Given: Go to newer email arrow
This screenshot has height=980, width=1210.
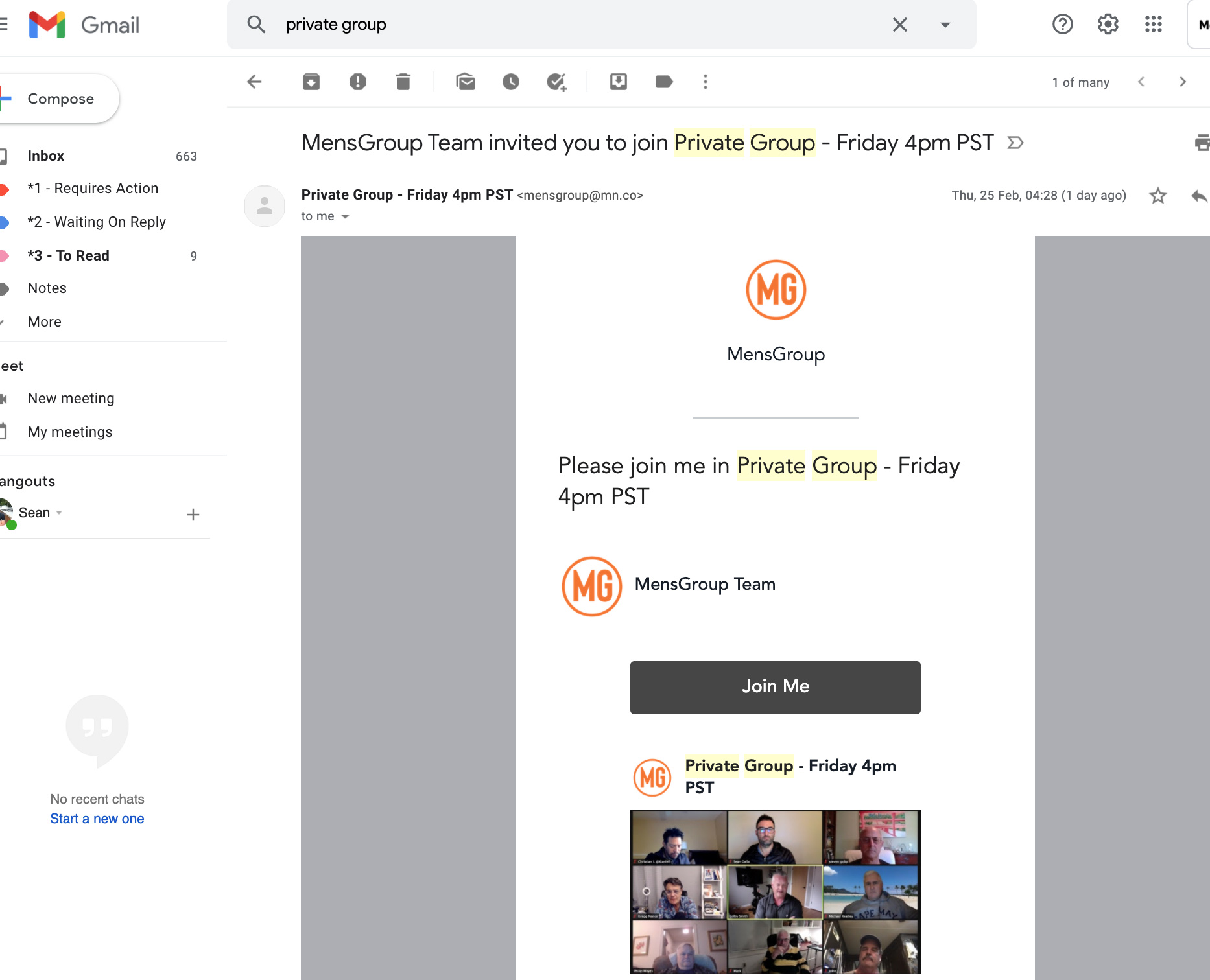Looking at the screenshot, I should (x=1141, y=82).
